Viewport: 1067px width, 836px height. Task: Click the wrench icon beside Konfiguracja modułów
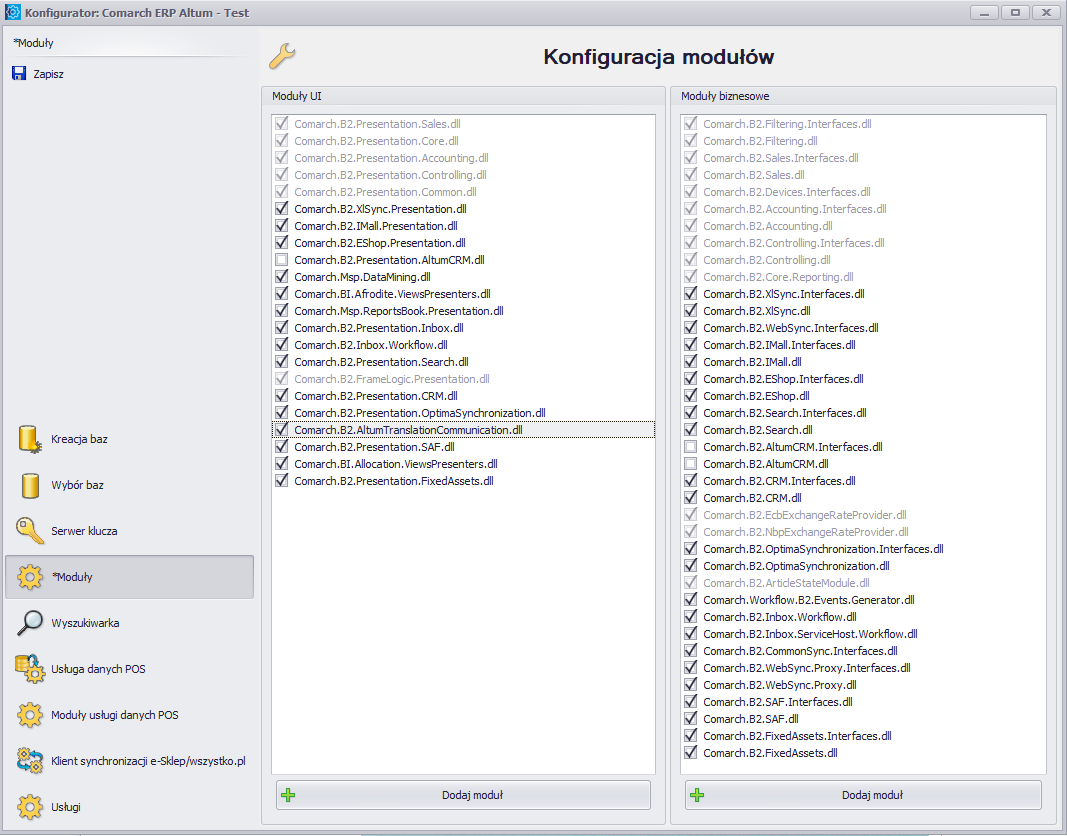click(x=282, y=56)
